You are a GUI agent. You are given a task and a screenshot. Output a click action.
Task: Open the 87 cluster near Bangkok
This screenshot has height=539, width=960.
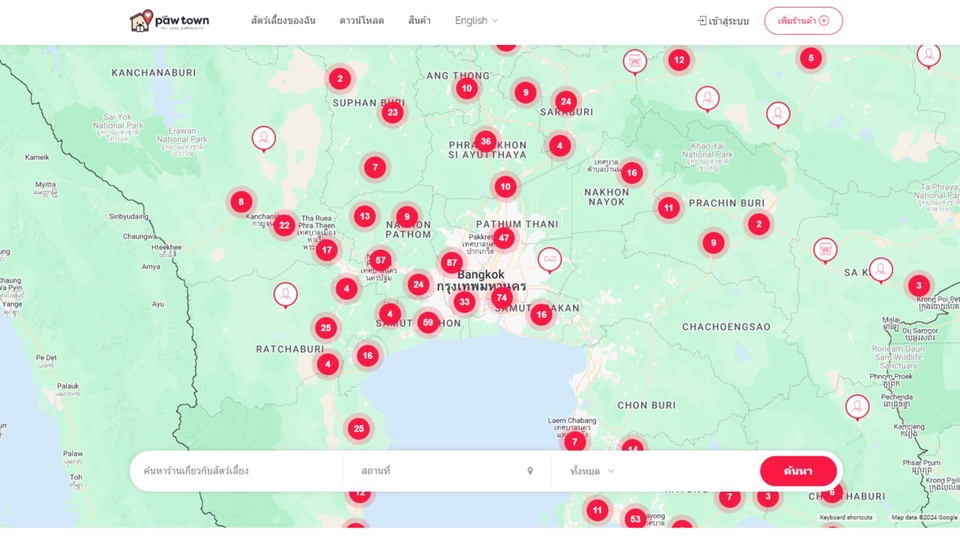(x=452, y=263)
